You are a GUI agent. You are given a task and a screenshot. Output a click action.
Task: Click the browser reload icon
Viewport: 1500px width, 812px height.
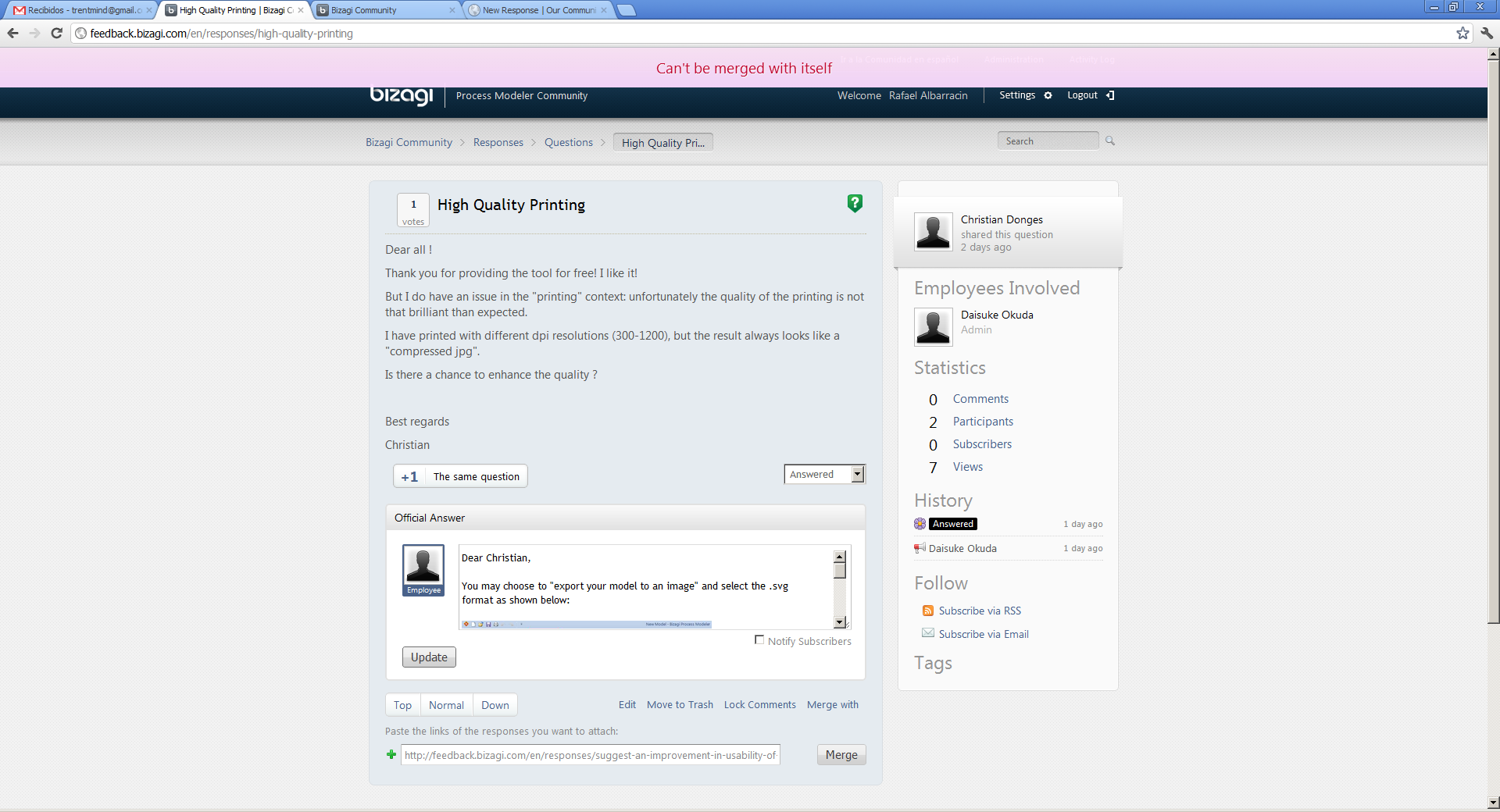click(56, 33)
